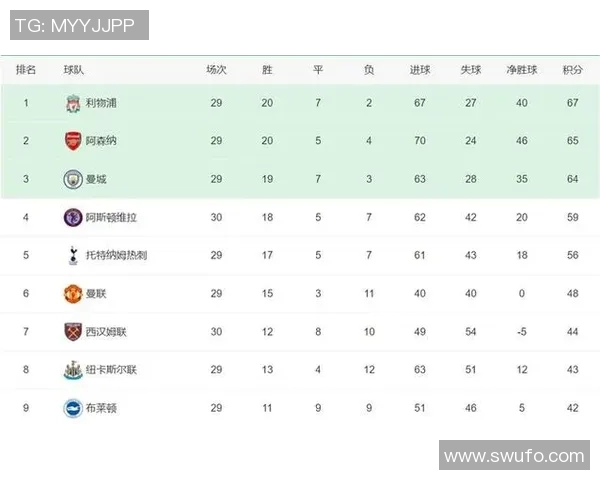
Task: Click the www.swufo.com watermark link
Action: pyautogui.click(x=513, y=456)
